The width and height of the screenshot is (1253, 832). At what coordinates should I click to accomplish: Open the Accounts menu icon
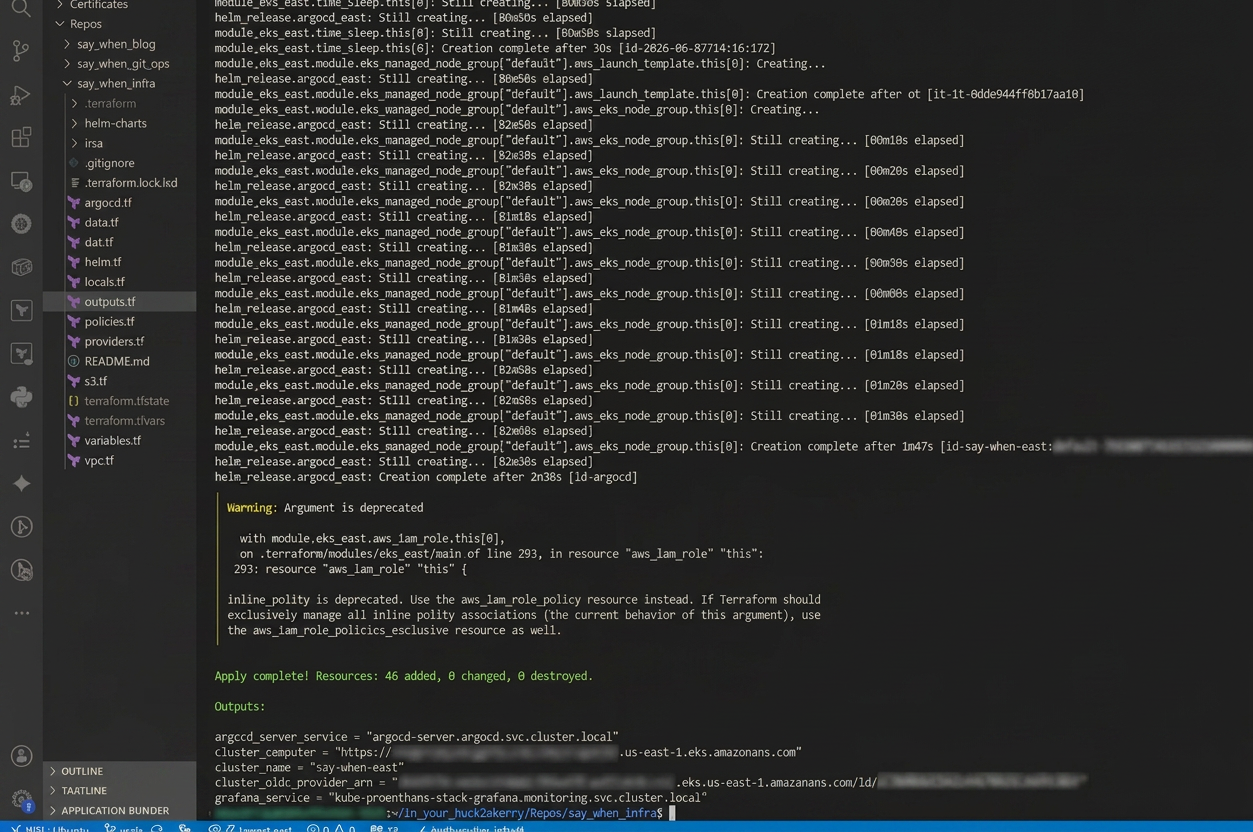coord(21,756)
